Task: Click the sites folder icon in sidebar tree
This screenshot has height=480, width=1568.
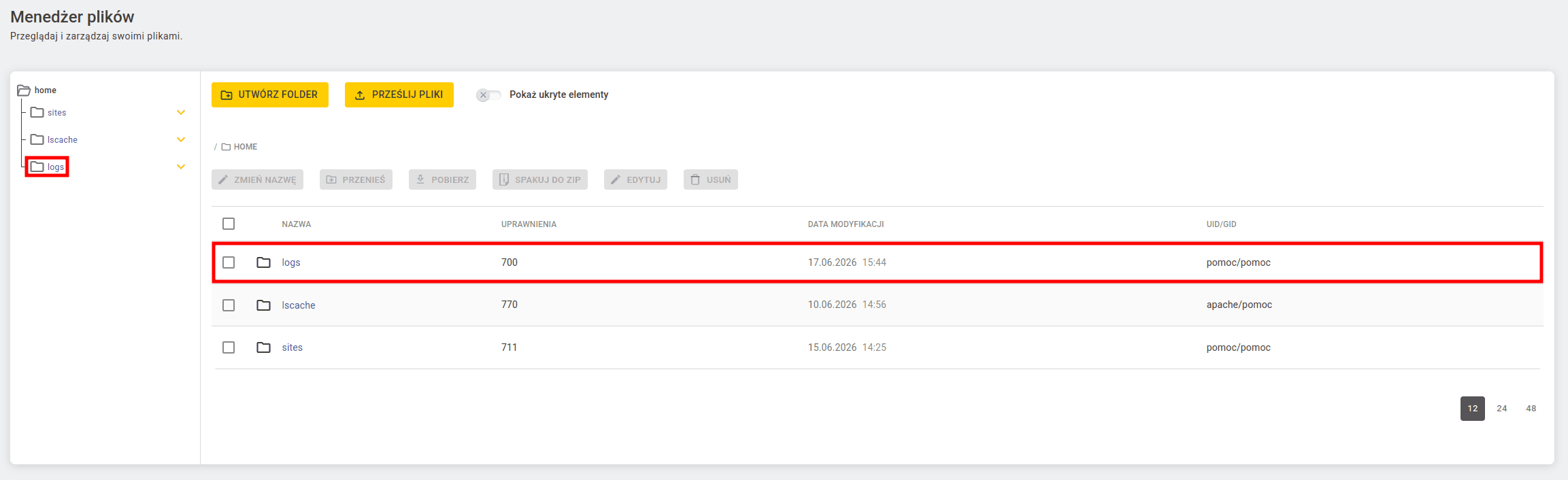Action: pos(37,112)
